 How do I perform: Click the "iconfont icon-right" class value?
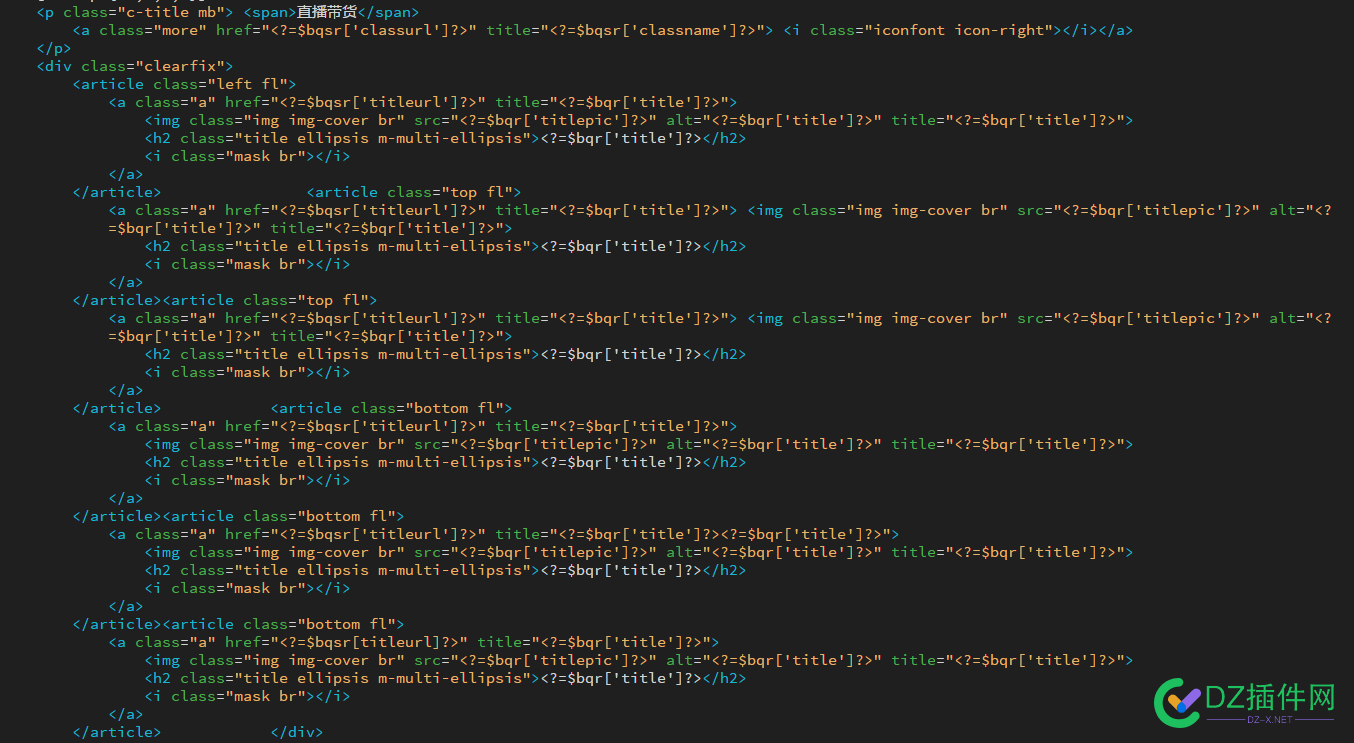(959, 30)
